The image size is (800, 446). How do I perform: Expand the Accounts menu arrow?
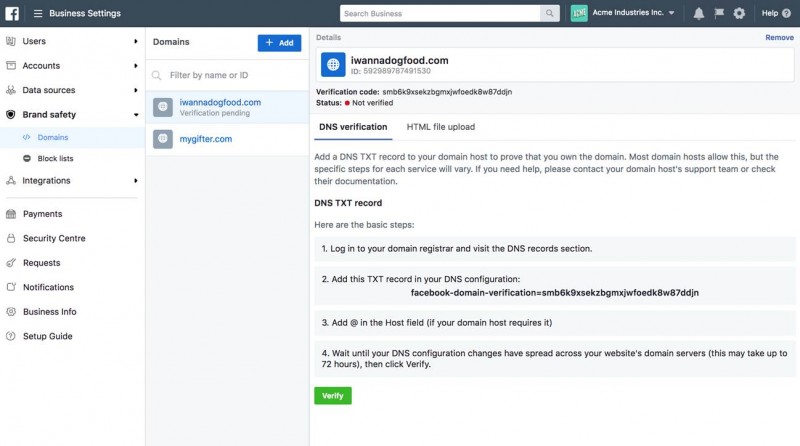136,66
